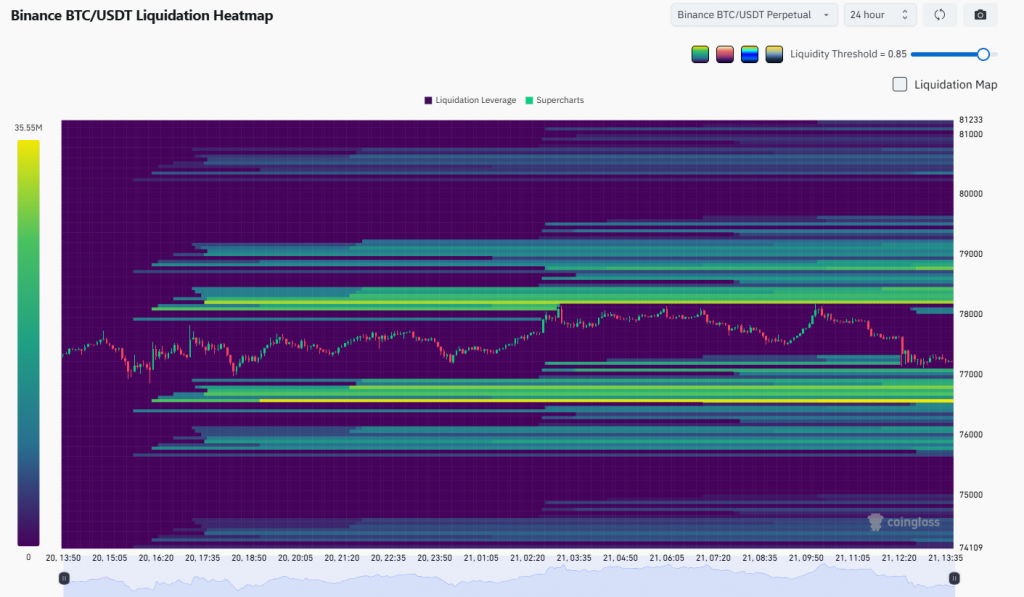
Task: Select the yellow-gray heatmap color scheme
Action: pyautogui.click(x=775, y=54)
